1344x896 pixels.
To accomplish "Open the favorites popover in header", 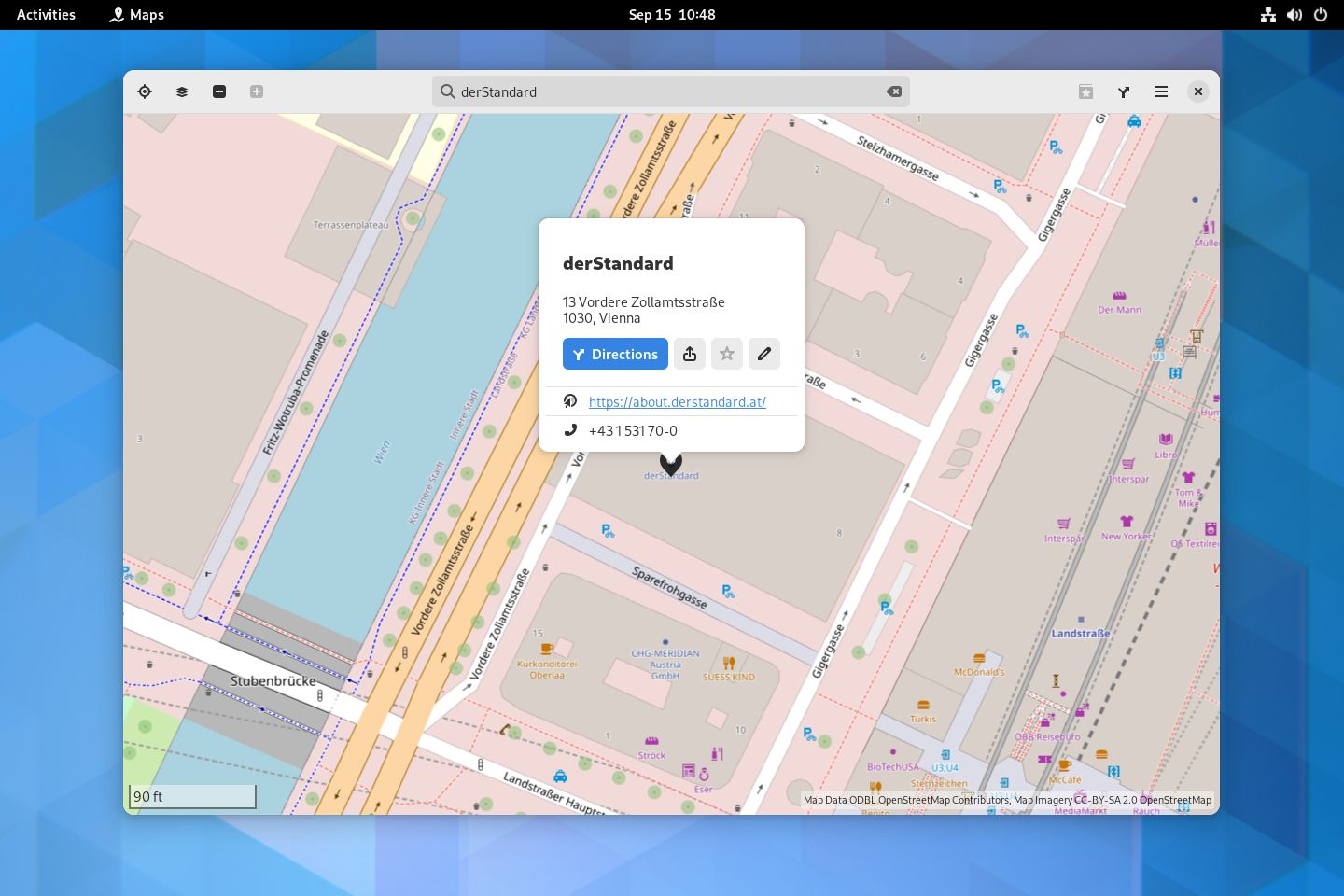I will pyautogui.click(x=1085, y=91).
